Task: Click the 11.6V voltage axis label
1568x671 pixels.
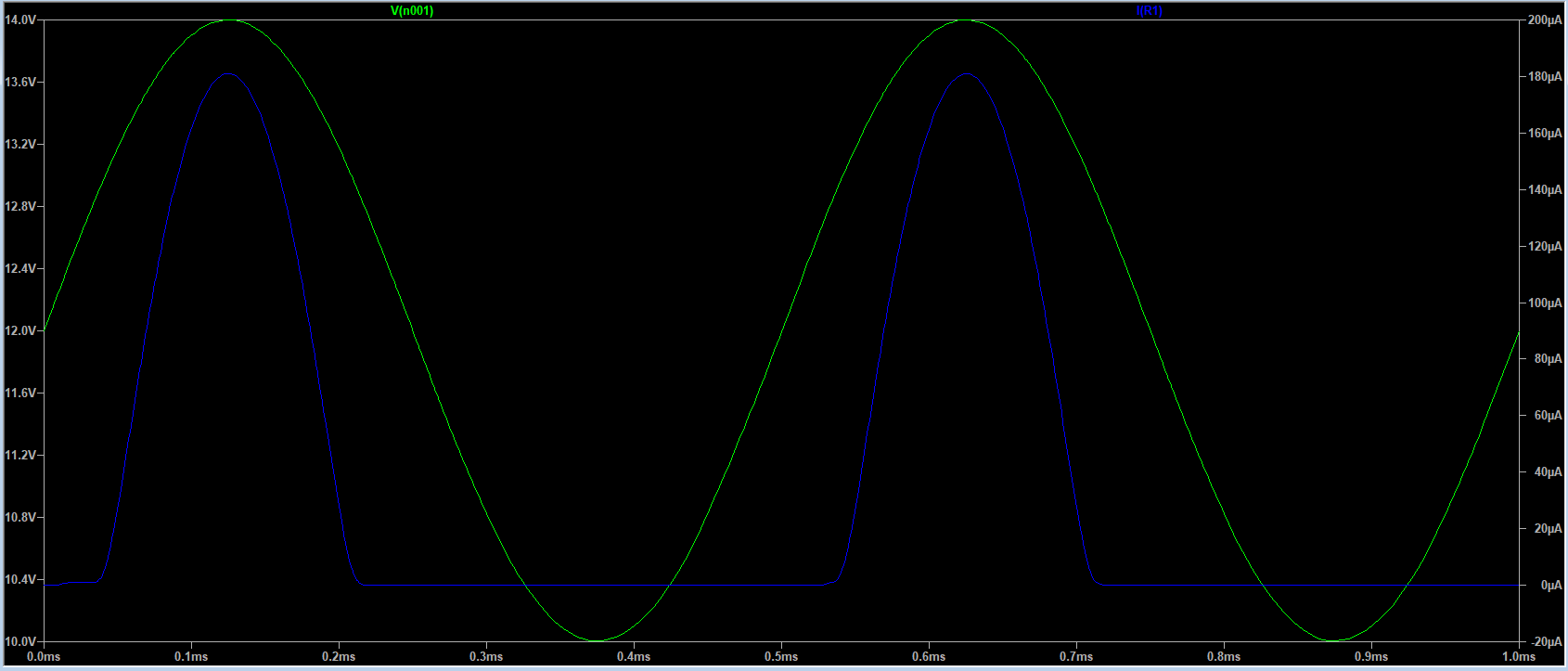Action: coord(20,394)
